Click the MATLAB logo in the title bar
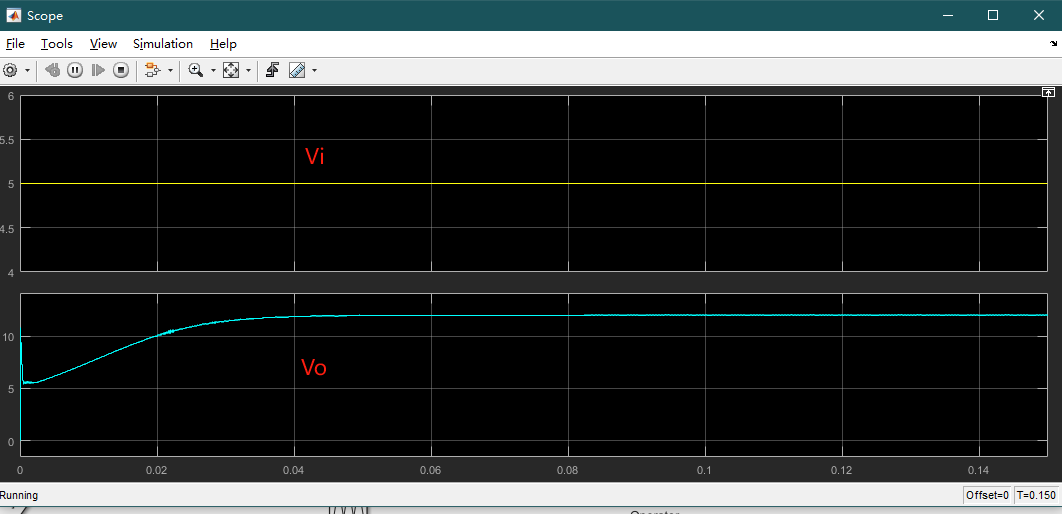Screen dimensions: 1062x514 (14, 15)
